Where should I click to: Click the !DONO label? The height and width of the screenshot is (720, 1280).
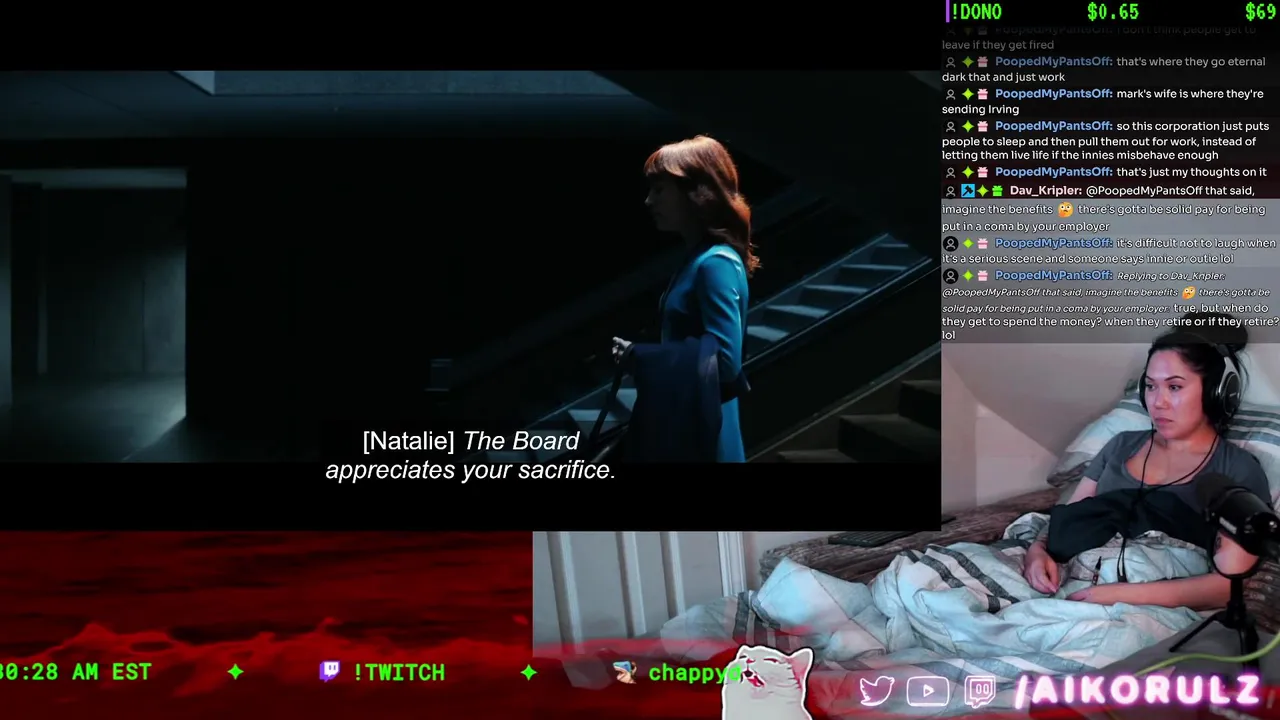[x=975, y=12]
